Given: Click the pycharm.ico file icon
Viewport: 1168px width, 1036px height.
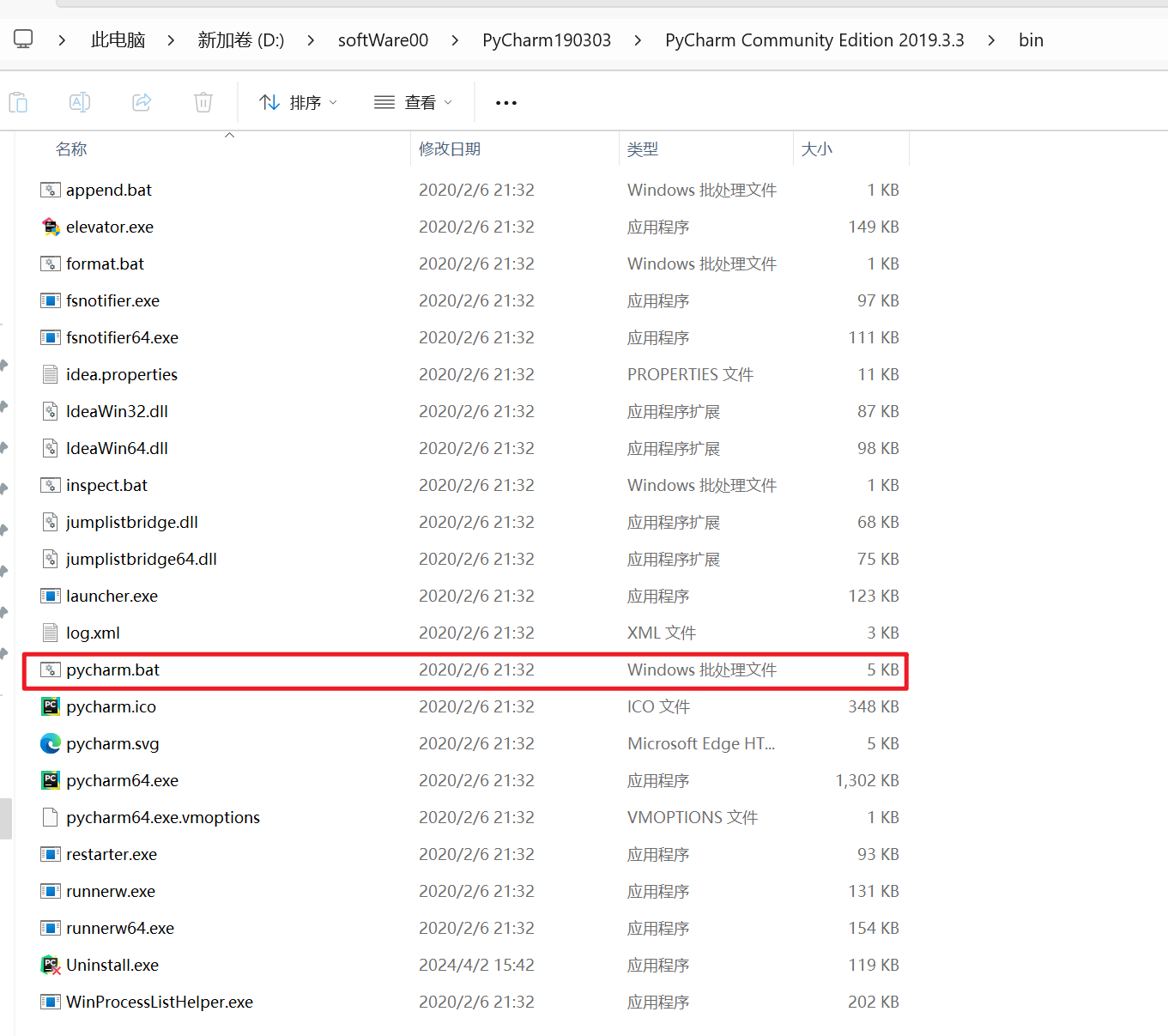Looking at the screenshot, I should 51,706.
